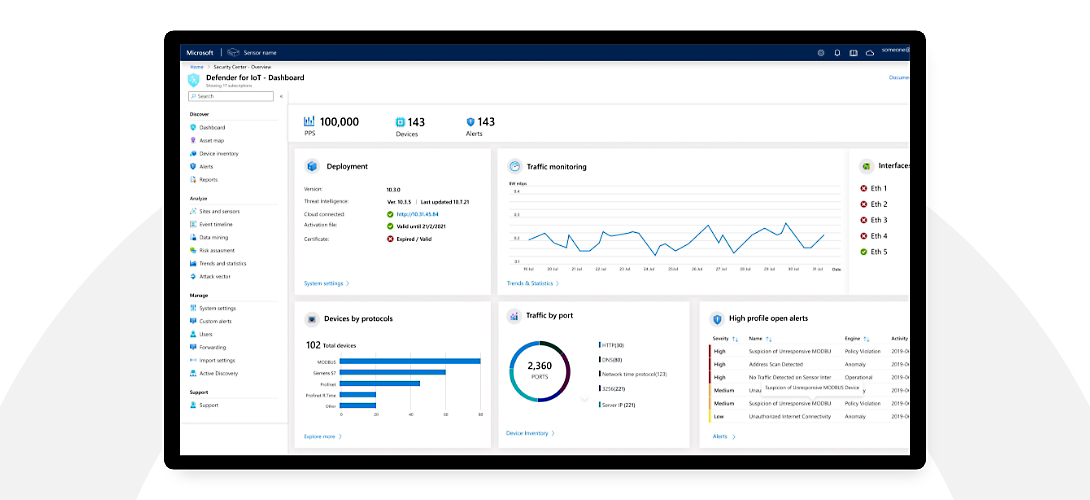Select the Attack vector sidebar item
Viewport: 1090px width, 500px height.
coord(215,276)
